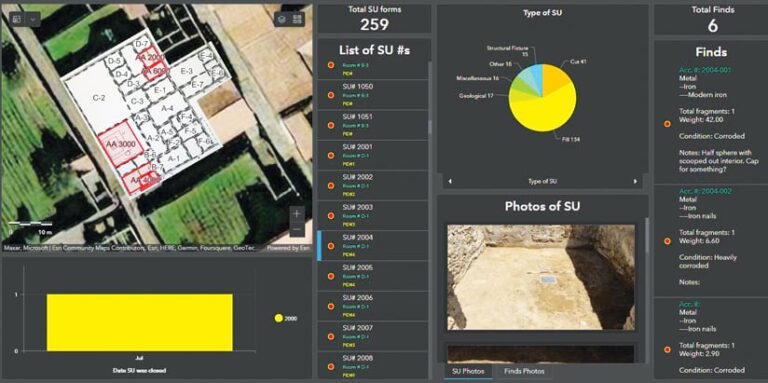The width and height of the screenshot is (768, 383).
Task: Click the orange marker beside SU# 2001
Action: (x=331, y=156)
